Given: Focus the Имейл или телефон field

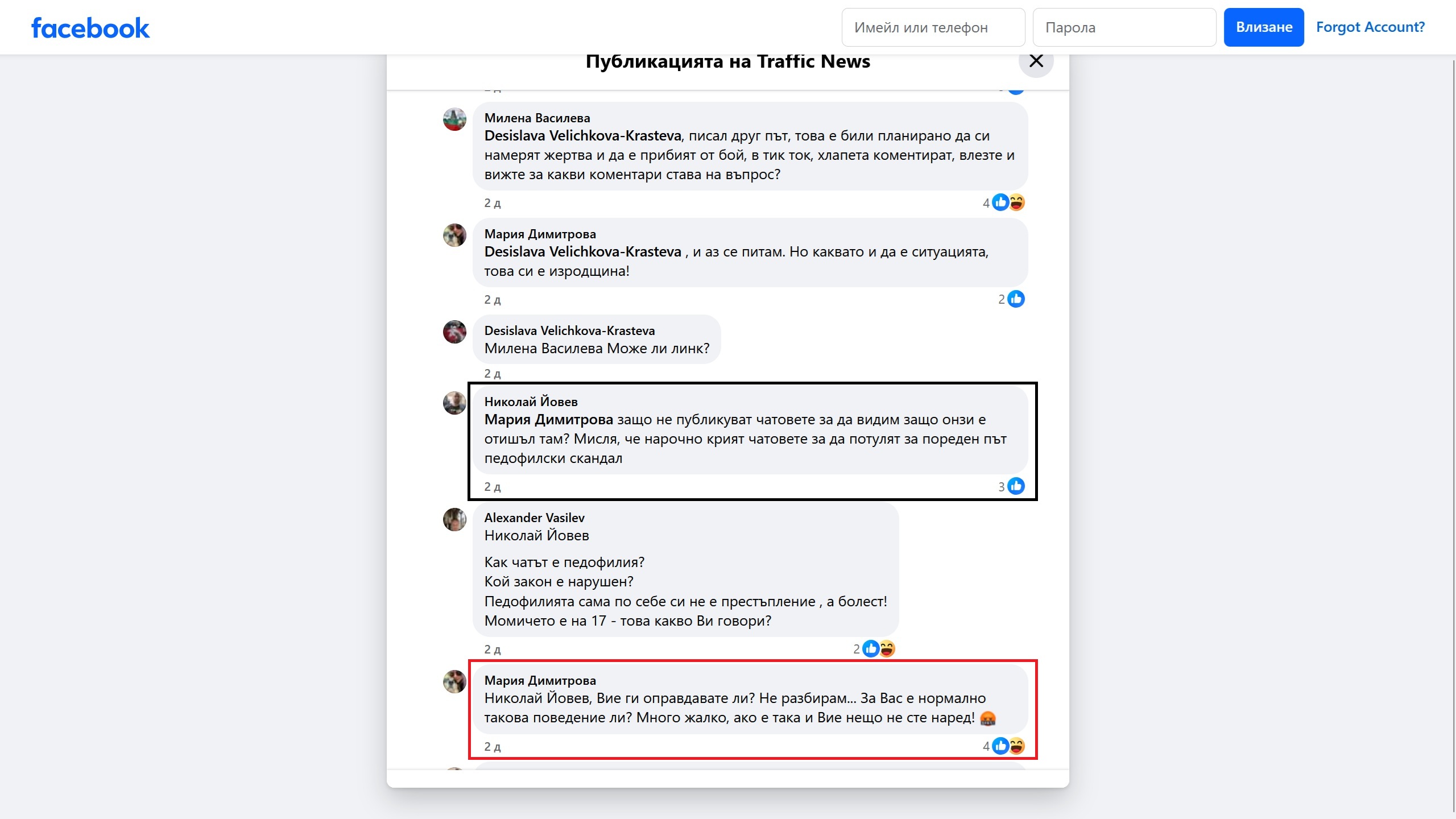Looking at the screenshot, I should coord(933,27).
